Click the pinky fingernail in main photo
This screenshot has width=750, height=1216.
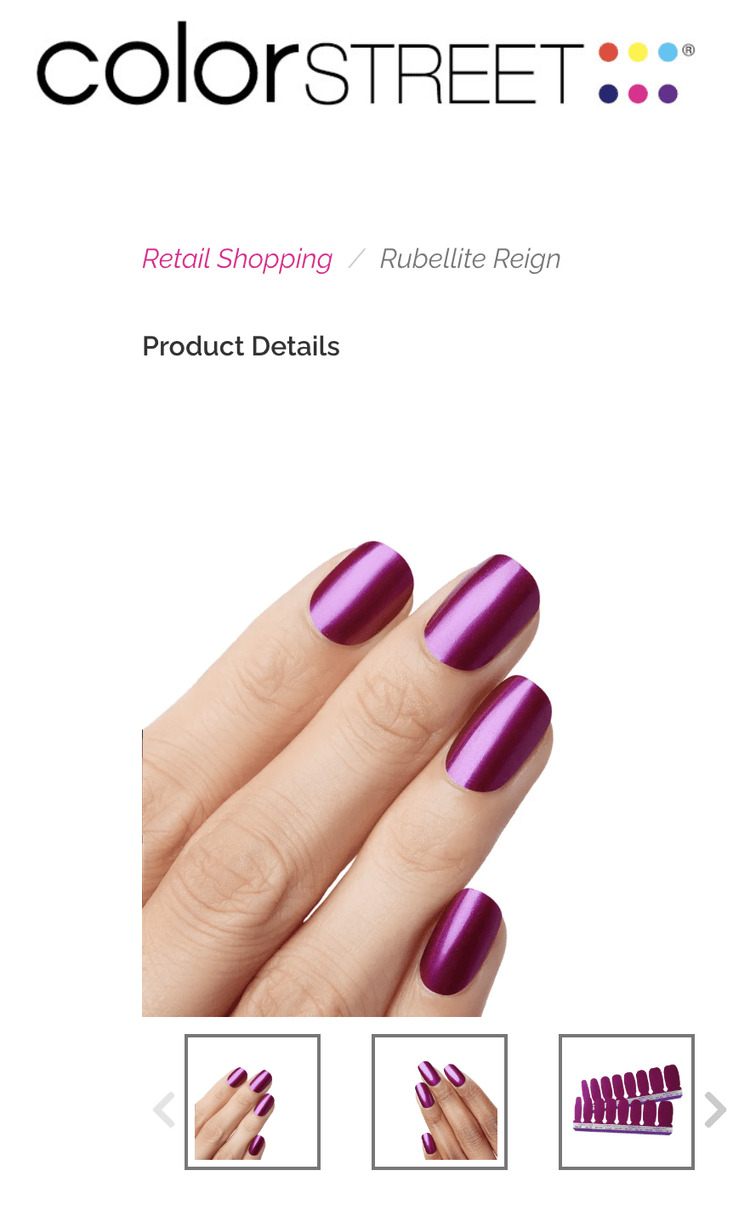coord(460,941)
